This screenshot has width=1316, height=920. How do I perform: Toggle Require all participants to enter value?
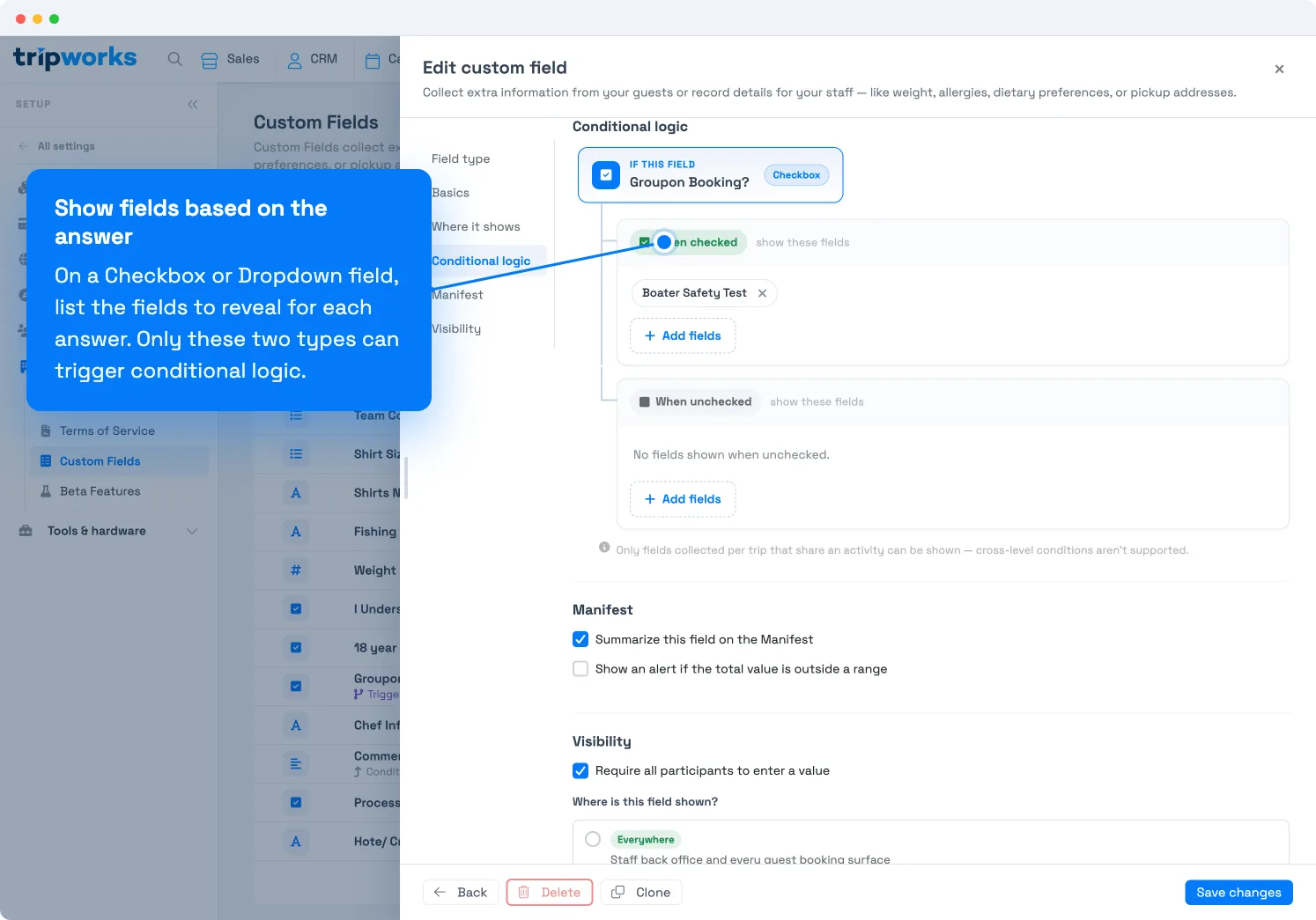pyautogui.click(x=580, y=770)
